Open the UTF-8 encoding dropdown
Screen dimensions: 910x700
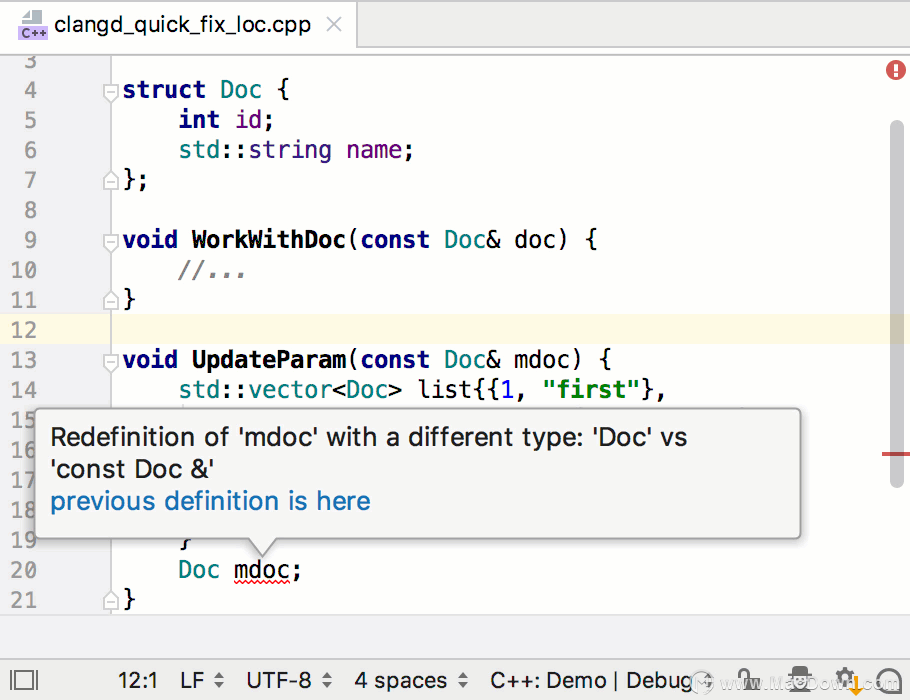click(289, 680)
